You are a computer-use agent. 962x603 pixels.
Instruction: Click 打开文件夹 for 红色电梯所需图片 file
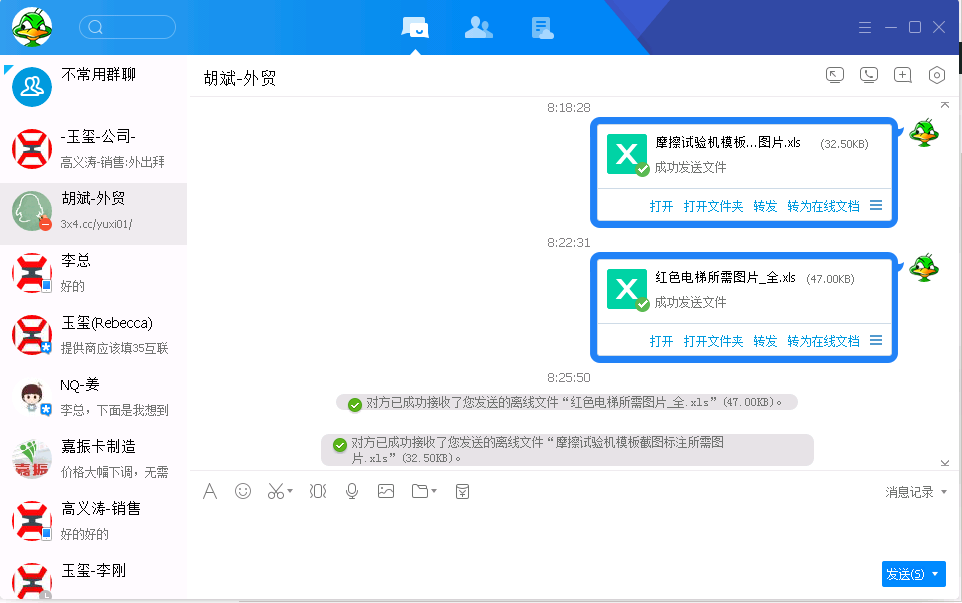coord(713,341)
